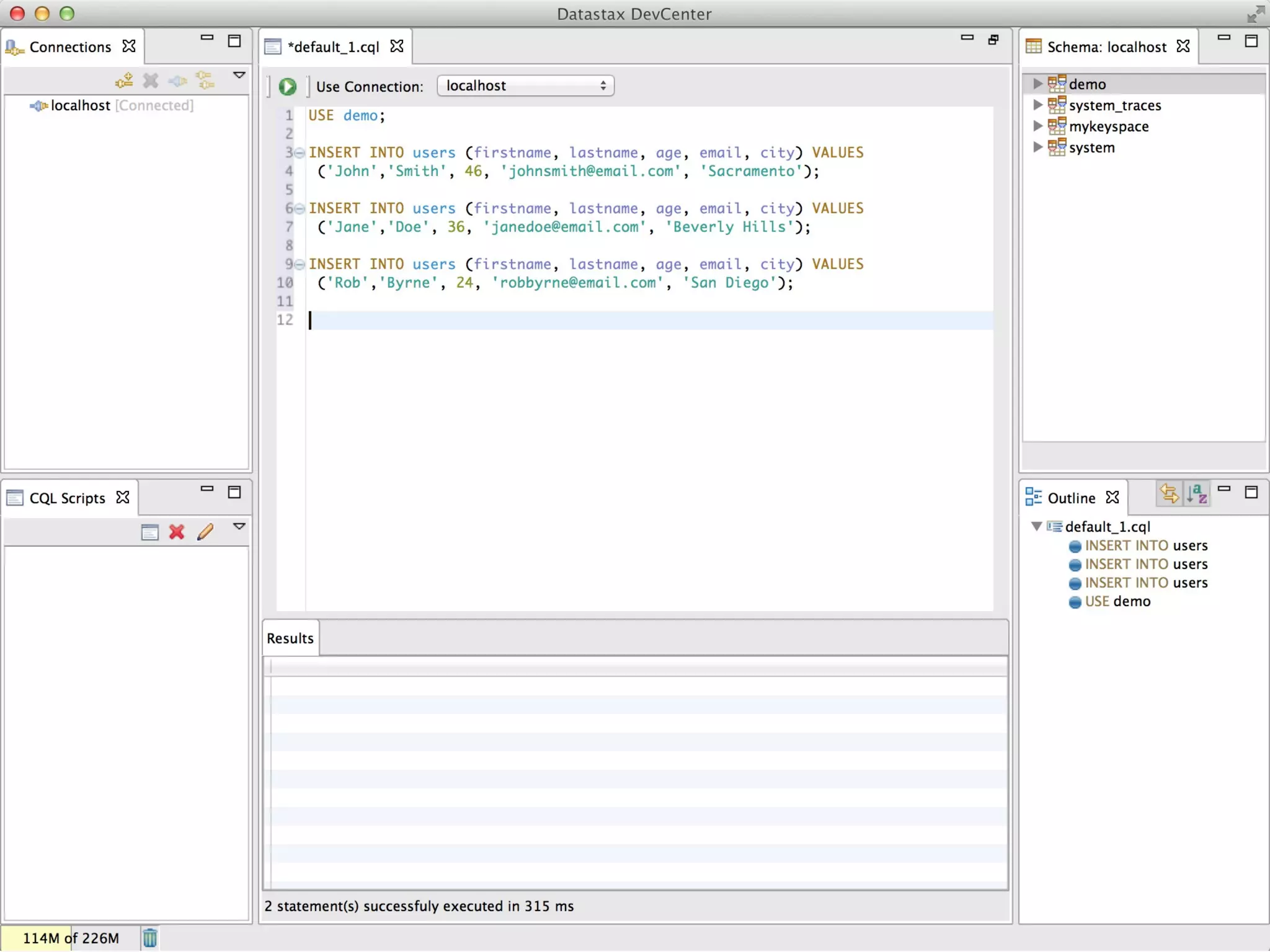Switch to the Results tab
The height and width of the screenshot is (952, 1270).
click(x=290, y=638)
